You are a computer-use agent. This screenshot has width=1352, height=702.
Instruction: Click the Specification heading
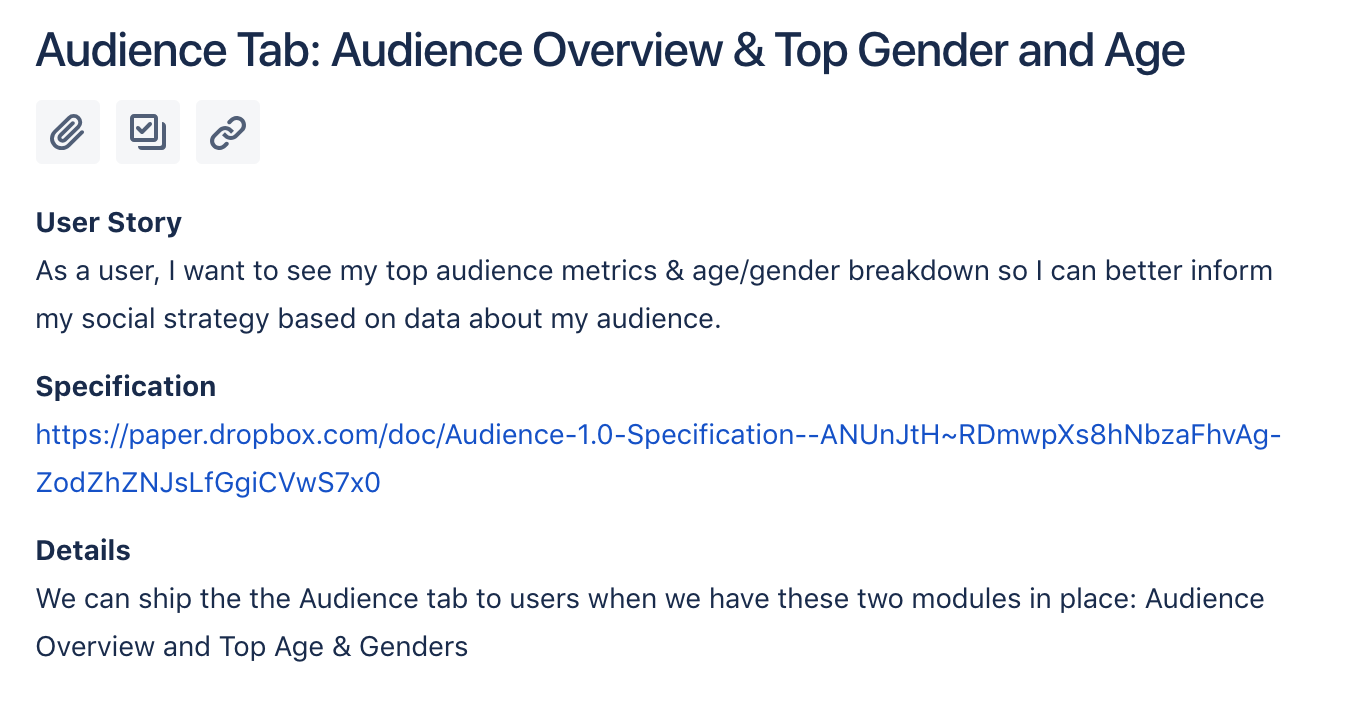pos(125,386)
